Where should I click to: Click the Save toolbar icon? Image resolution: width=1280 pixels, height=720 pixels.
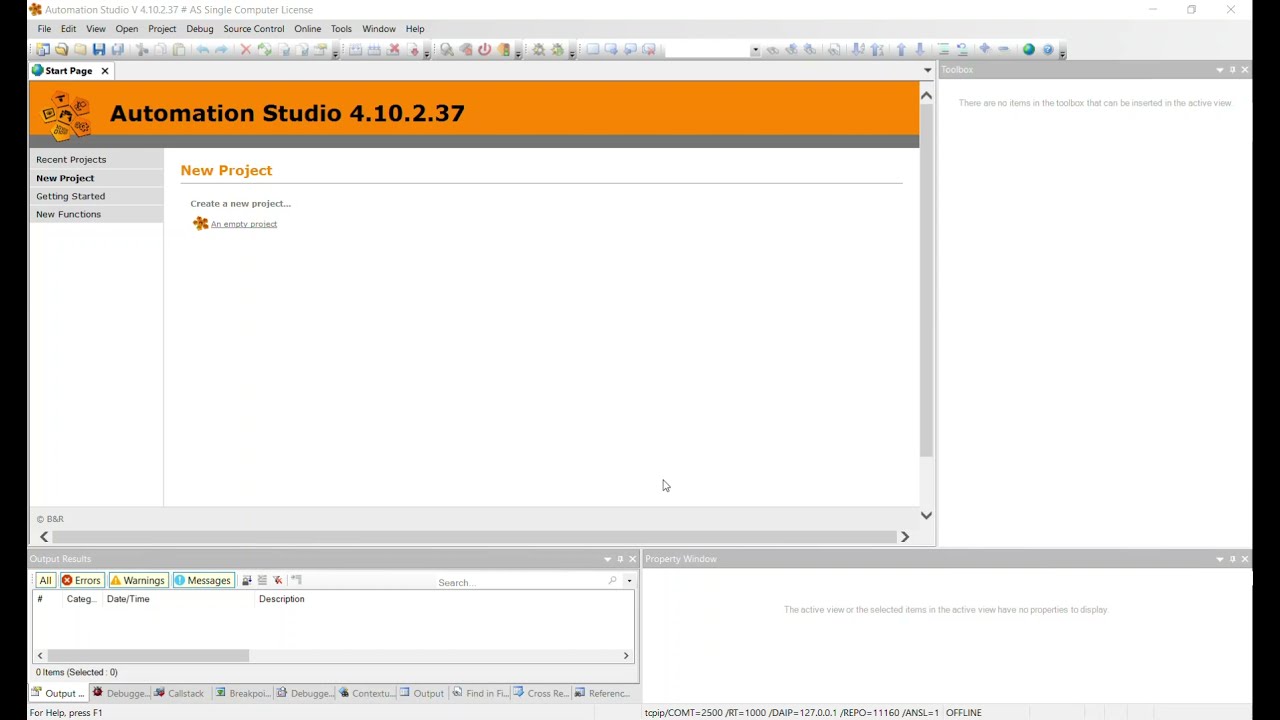click(x=99, y=49)
